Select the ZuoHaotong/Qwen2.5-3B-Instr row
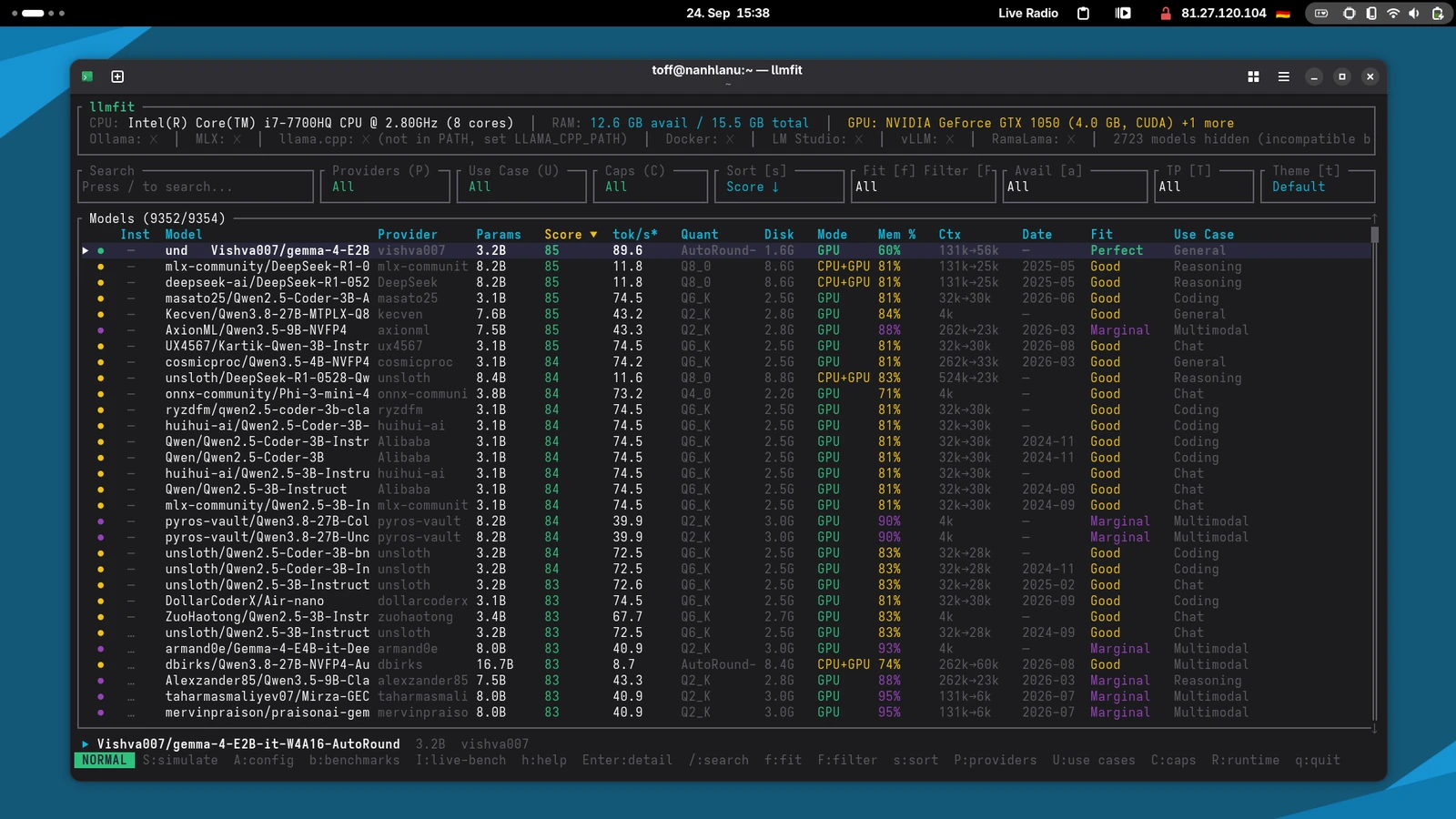This screenshot has height=819, width=1456. click(725, 617)
